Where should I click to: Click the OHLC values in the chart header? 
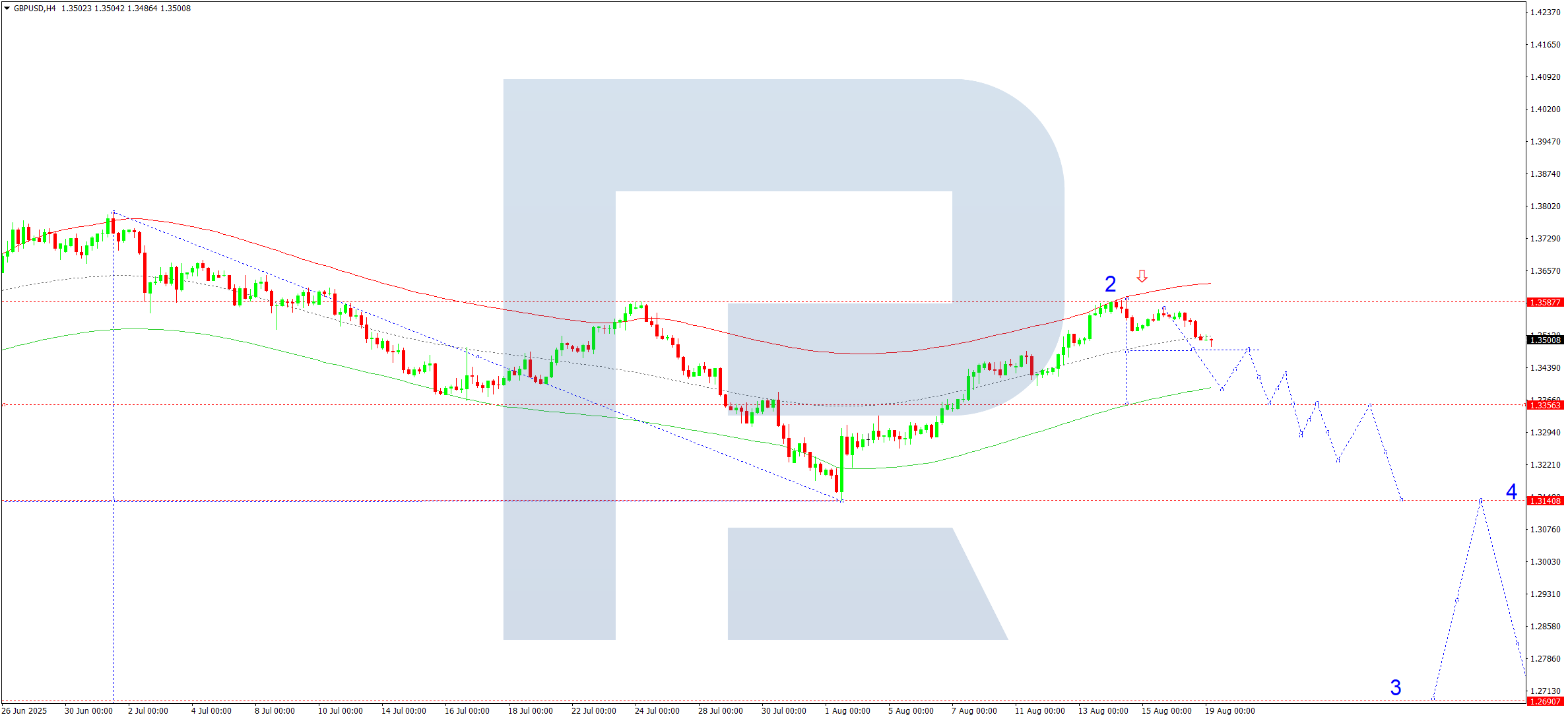(125, 9)
